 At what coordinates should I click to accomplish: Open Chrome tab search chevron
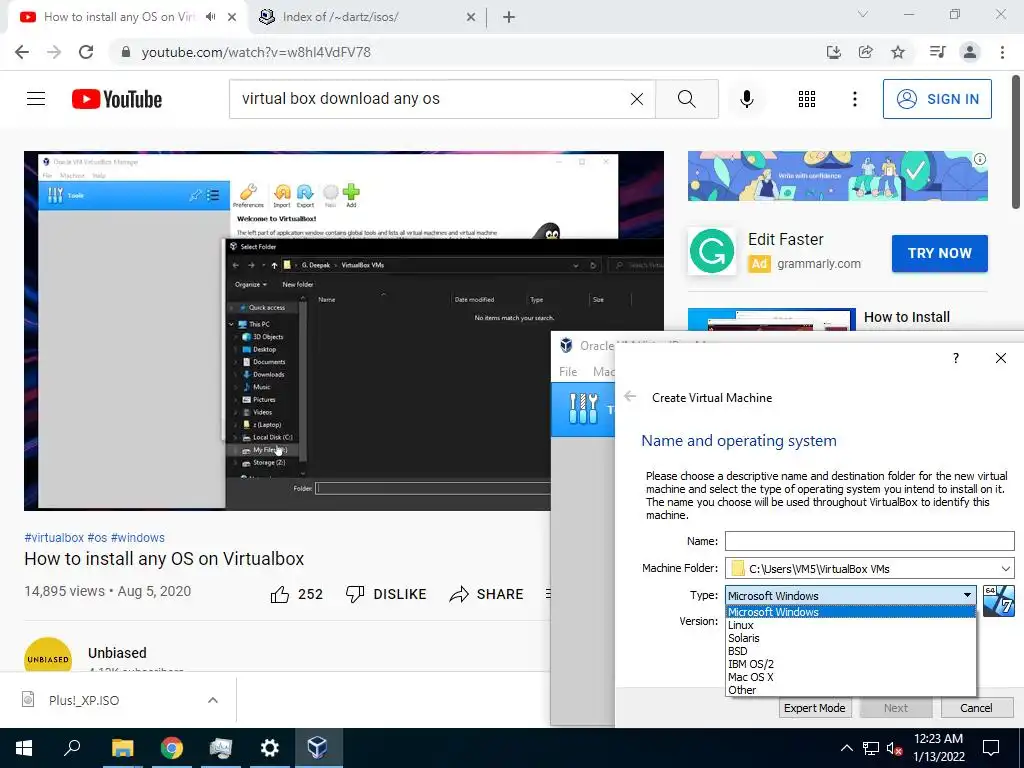point(863,14)
